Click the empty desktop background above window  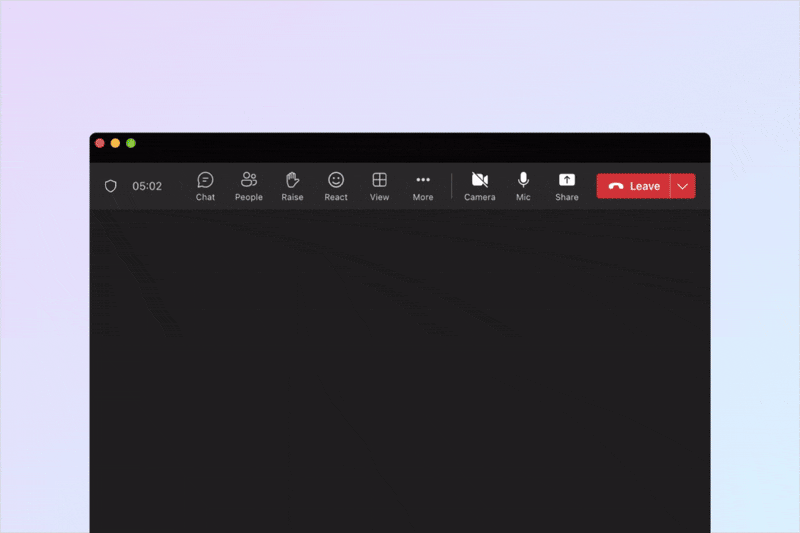(400, 60)
